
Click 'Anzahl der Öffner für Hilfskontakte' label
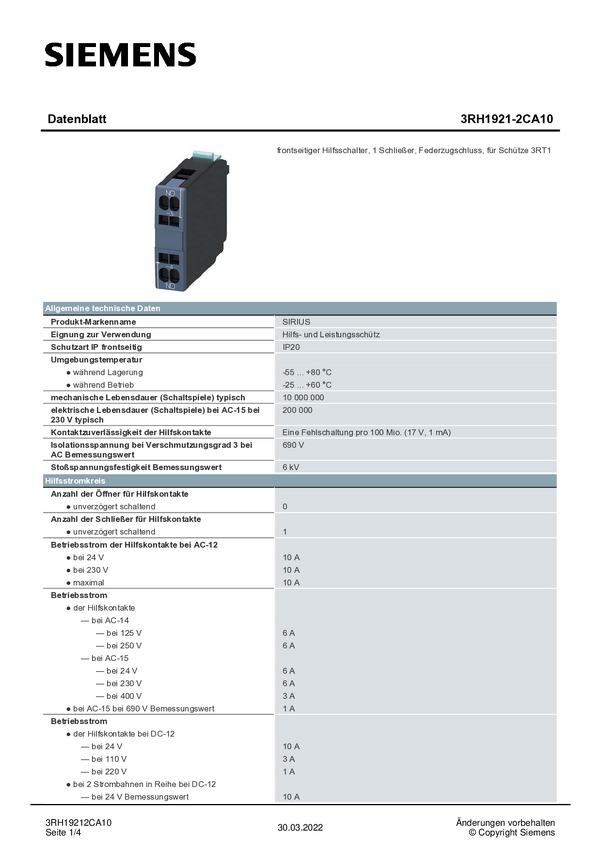(119, 494)
